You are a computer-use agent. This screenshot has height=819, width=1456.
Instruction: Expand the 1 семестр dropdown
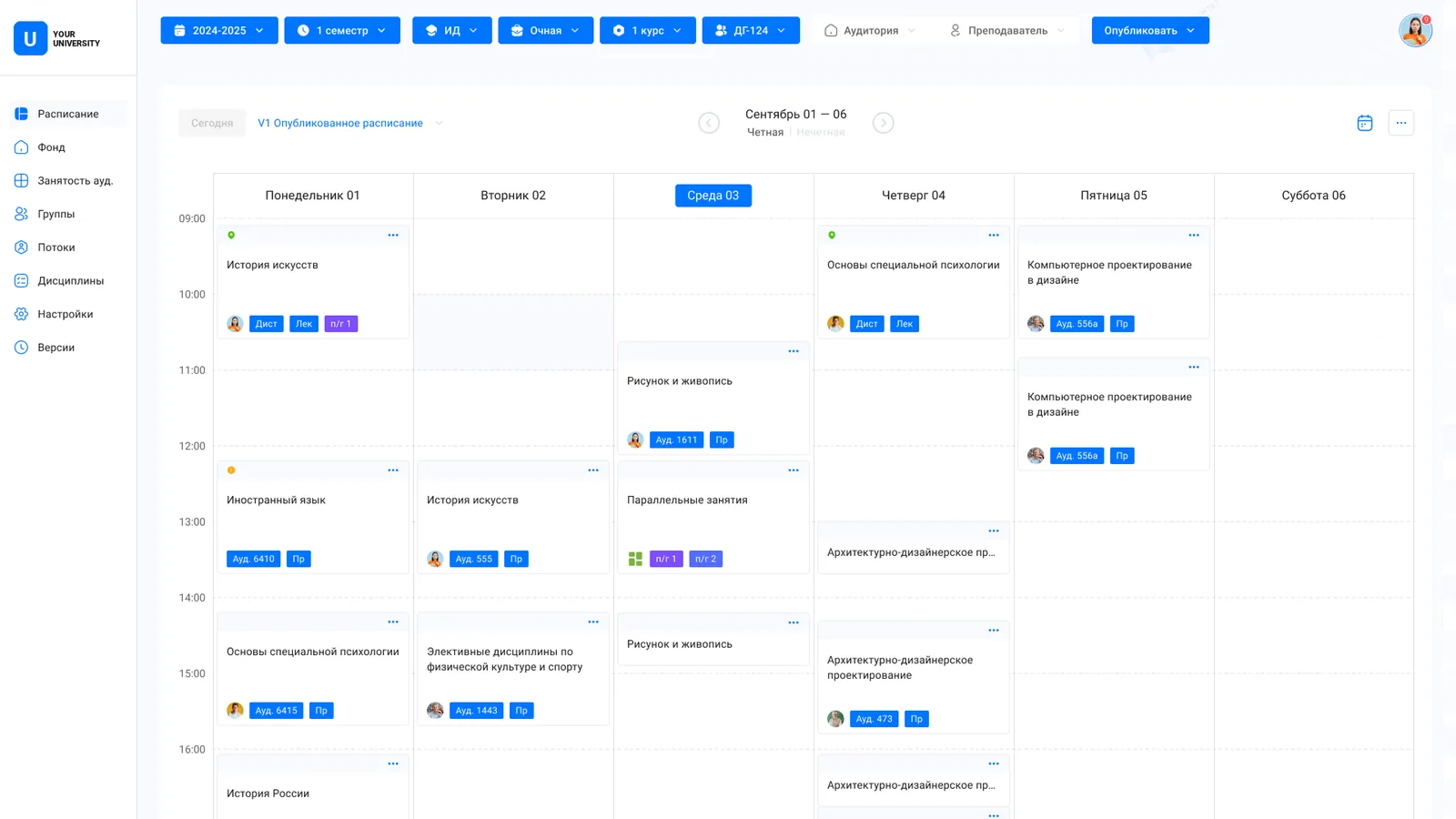click(x=342, y=30)
